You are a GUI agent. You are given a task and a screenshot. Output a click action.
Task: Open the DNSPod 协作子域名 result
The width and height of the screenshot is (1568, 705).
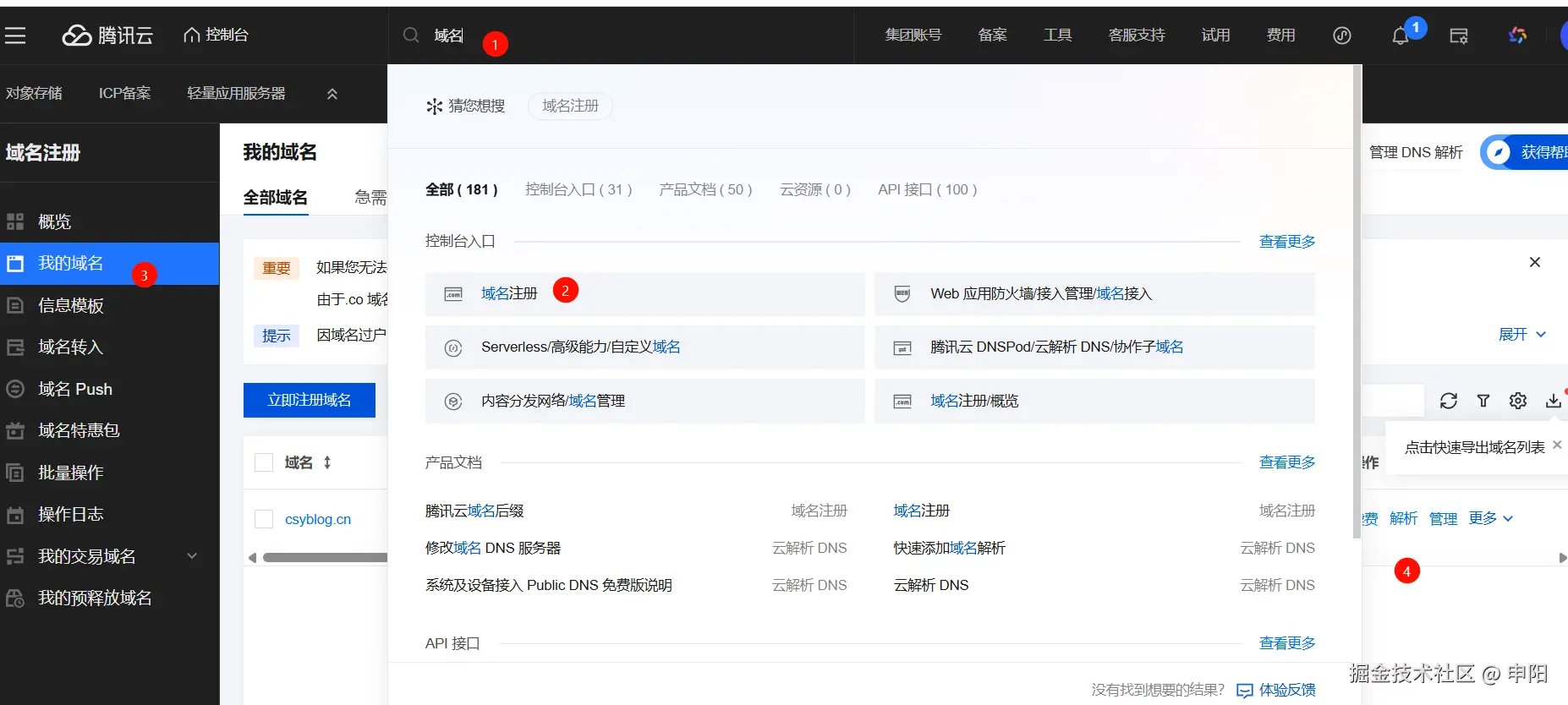1095,347
